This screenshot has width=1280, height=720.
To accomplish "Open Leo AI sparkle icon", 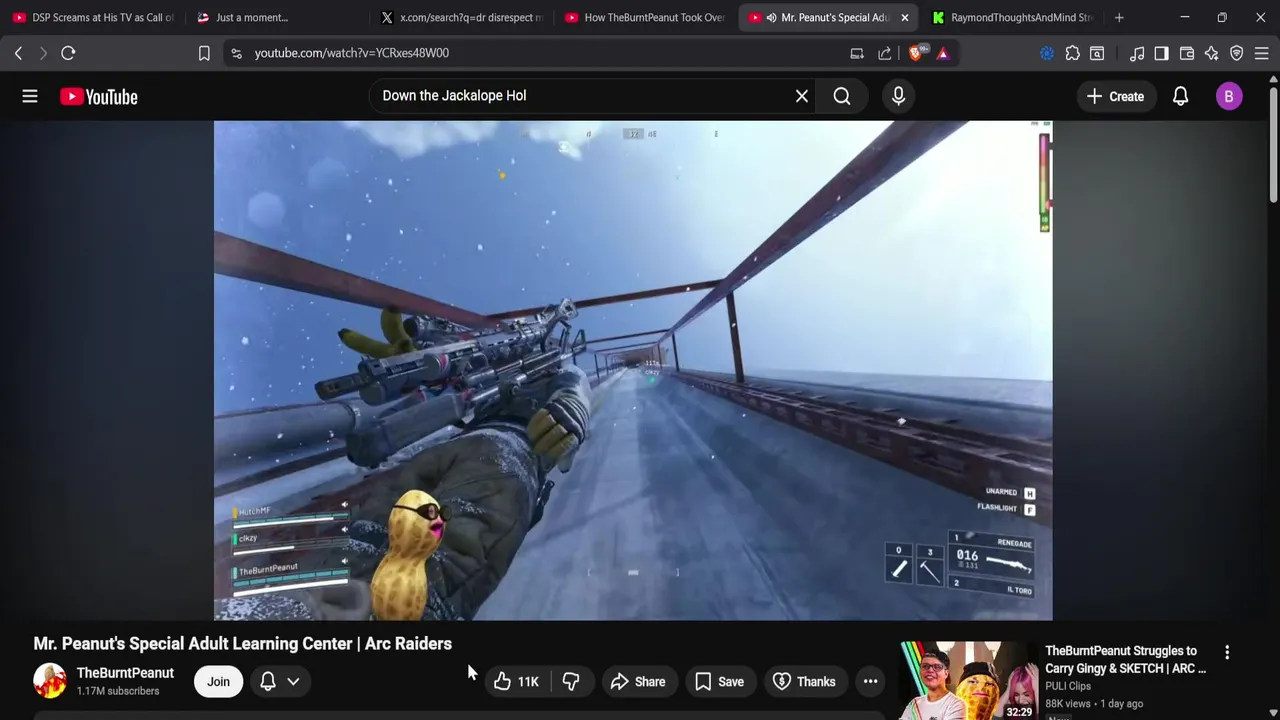I will [x=1212, y=53].
